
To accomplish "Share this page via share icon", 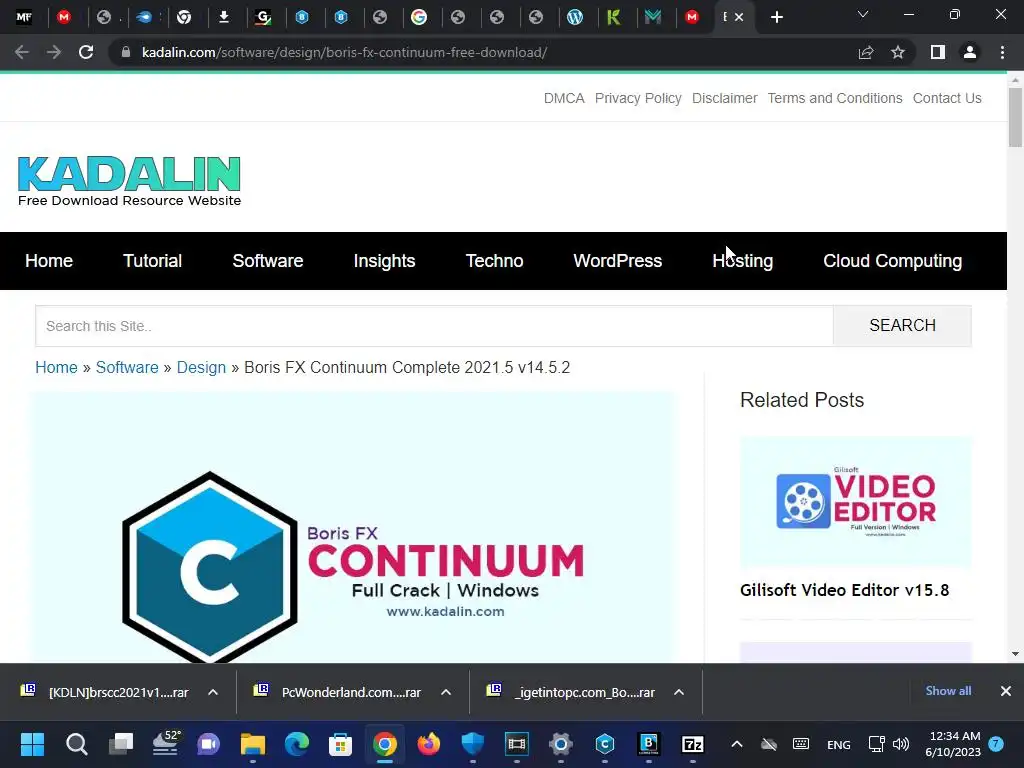I will [866, 52].
